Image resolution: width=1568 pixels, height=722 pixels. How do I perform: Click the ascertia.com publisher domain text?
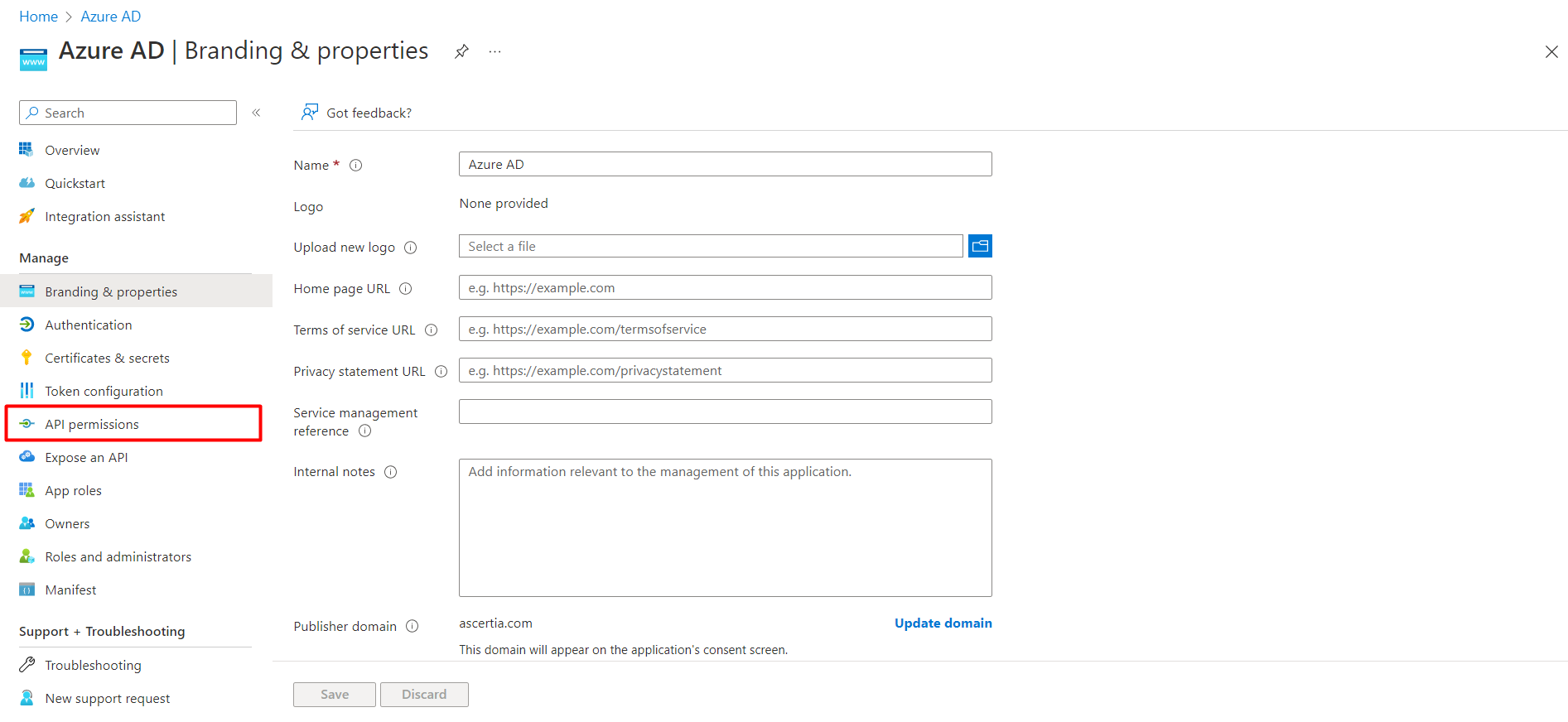click(495, 623)
